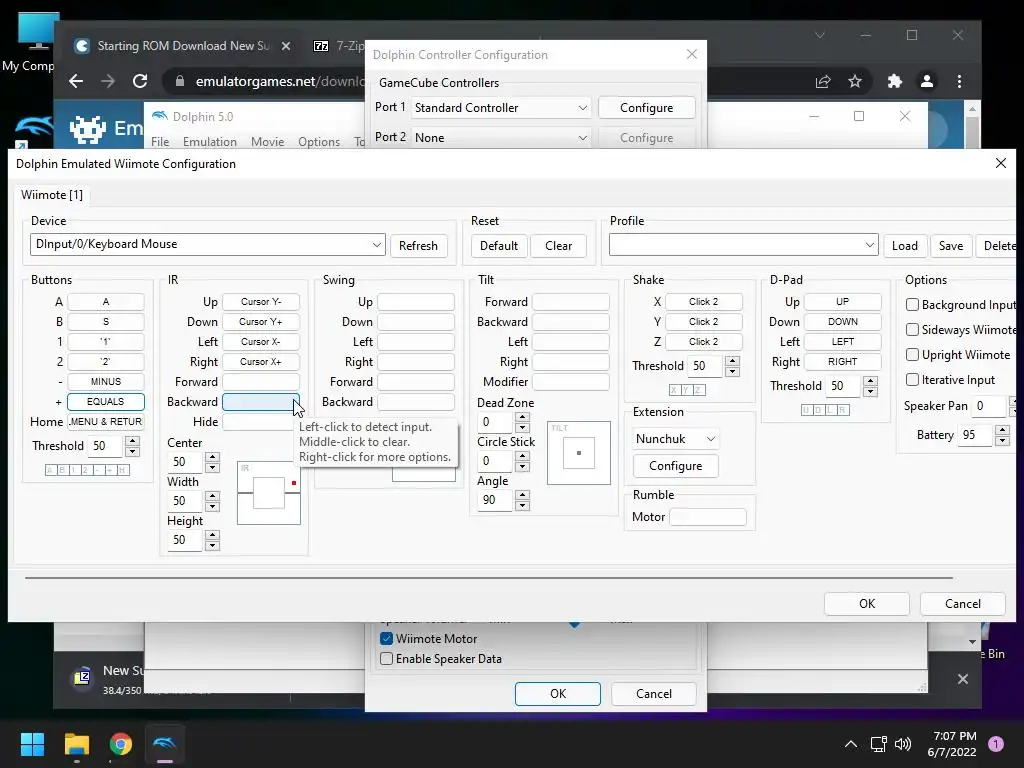Click OK in Controller Configuration dialog
This screenshot has width=1024, height=768.
point(558,694)
